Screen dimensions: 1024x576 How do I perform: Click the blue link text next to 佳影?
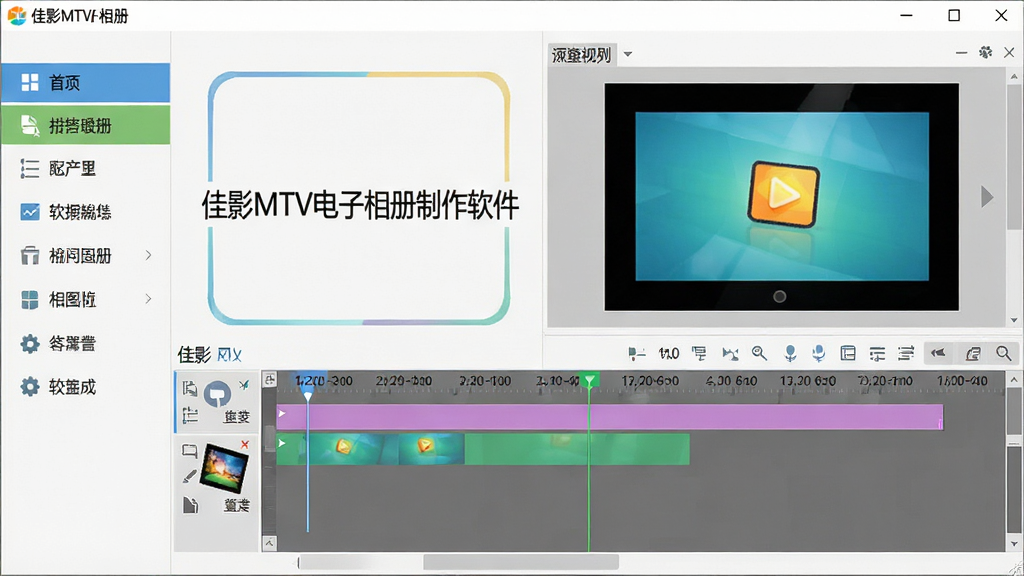(x=229, y=355)
